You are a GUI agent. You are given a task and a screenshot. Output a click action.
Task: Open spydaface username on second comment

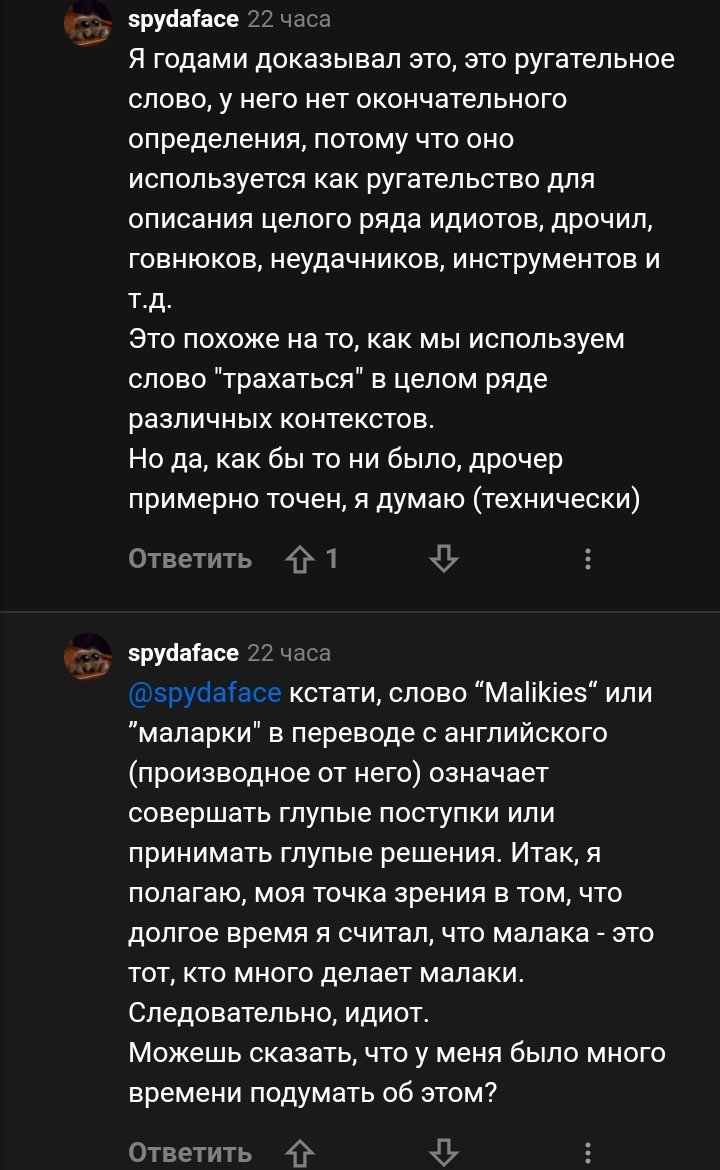tap(183, 653)
